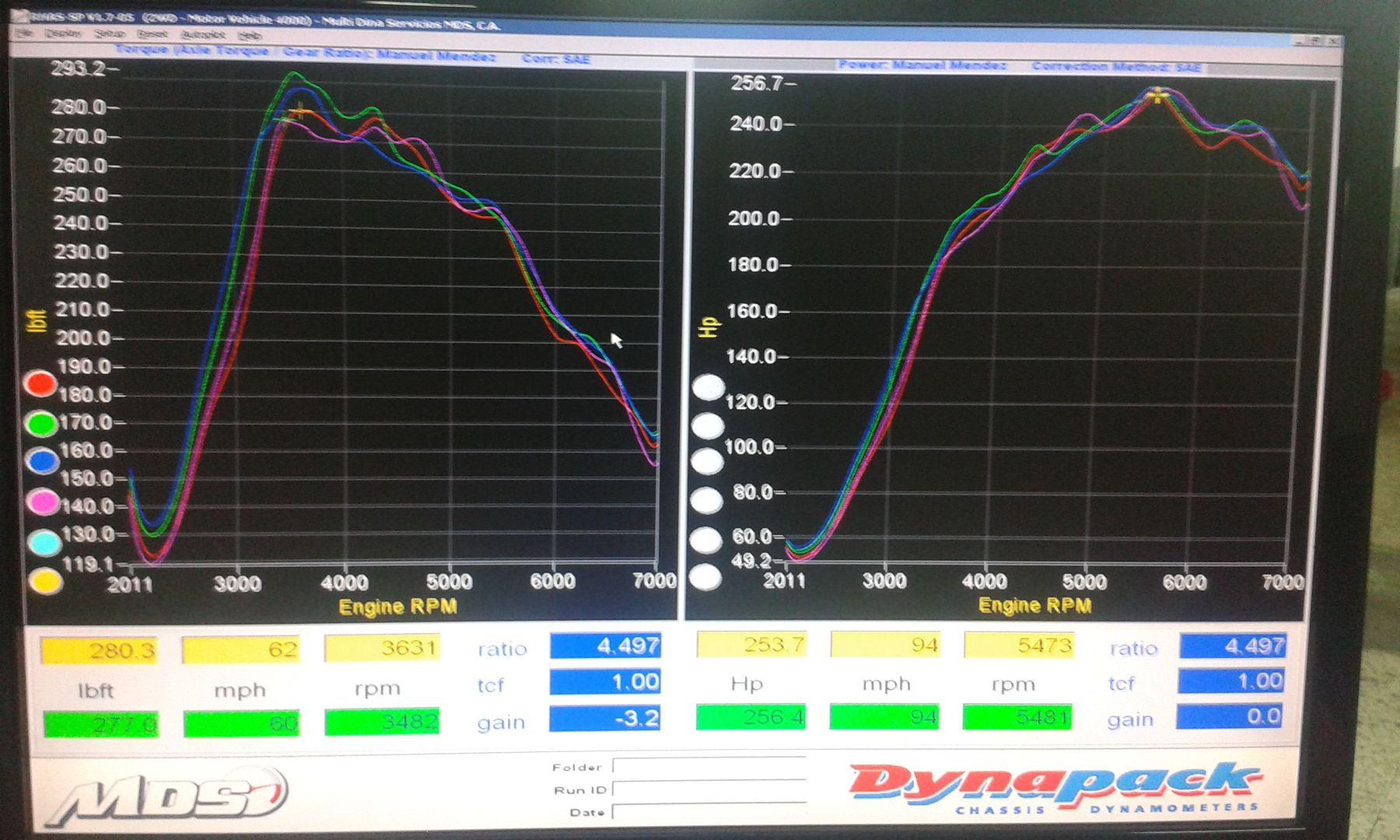Screen dimensions: 1400x840
Task: Click the topmost white circle on power graph
Action: point(708,387)
